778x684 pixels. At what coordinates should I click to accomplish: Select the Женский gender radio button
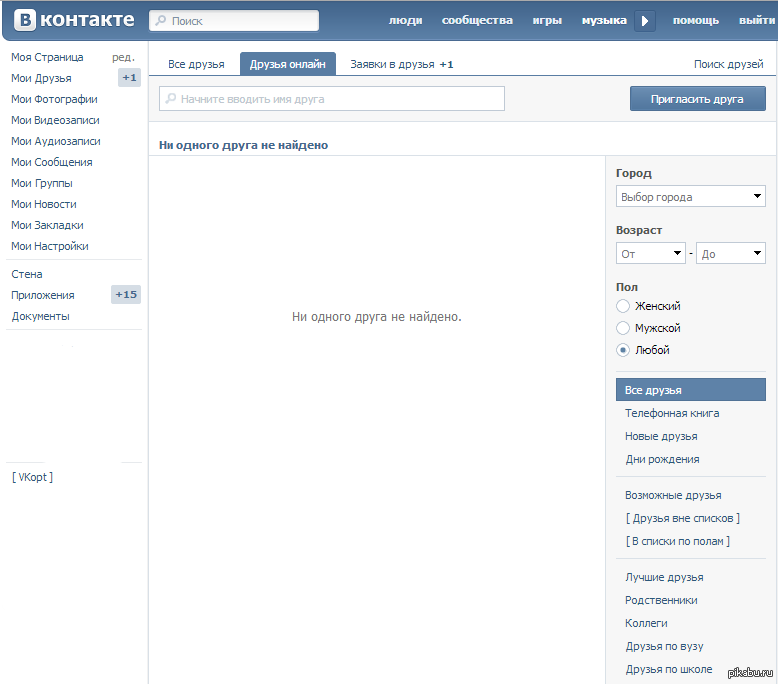click(x=623, y=306)
